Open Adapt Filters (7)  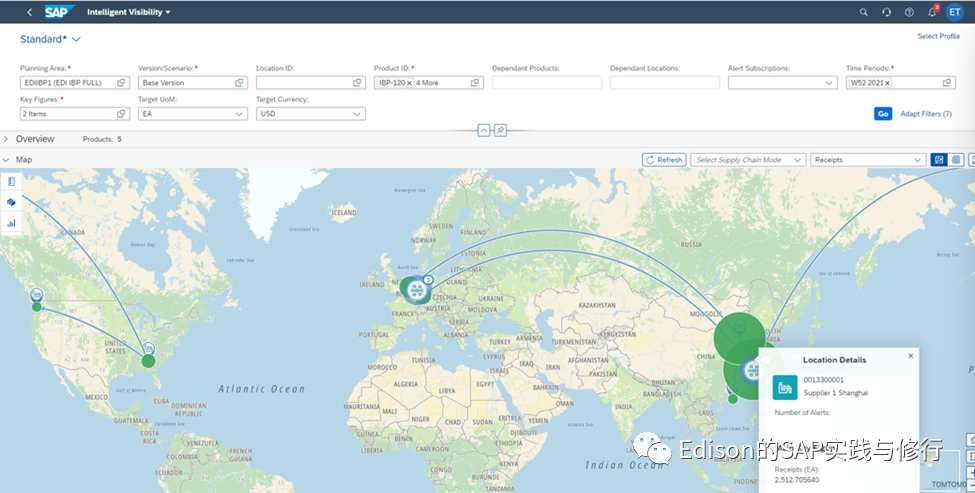tap(926, 114)
